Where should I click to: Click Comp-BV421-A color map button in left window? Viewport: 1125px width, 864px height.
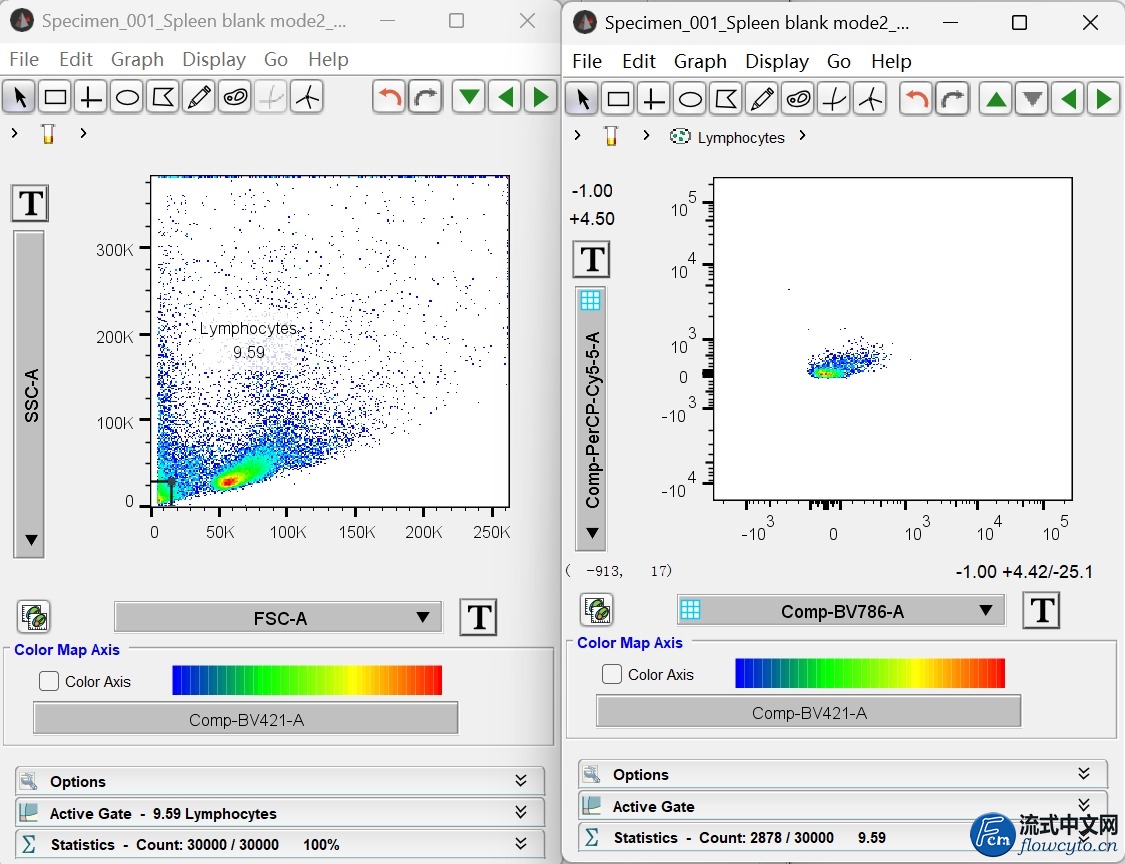point(246,719)
